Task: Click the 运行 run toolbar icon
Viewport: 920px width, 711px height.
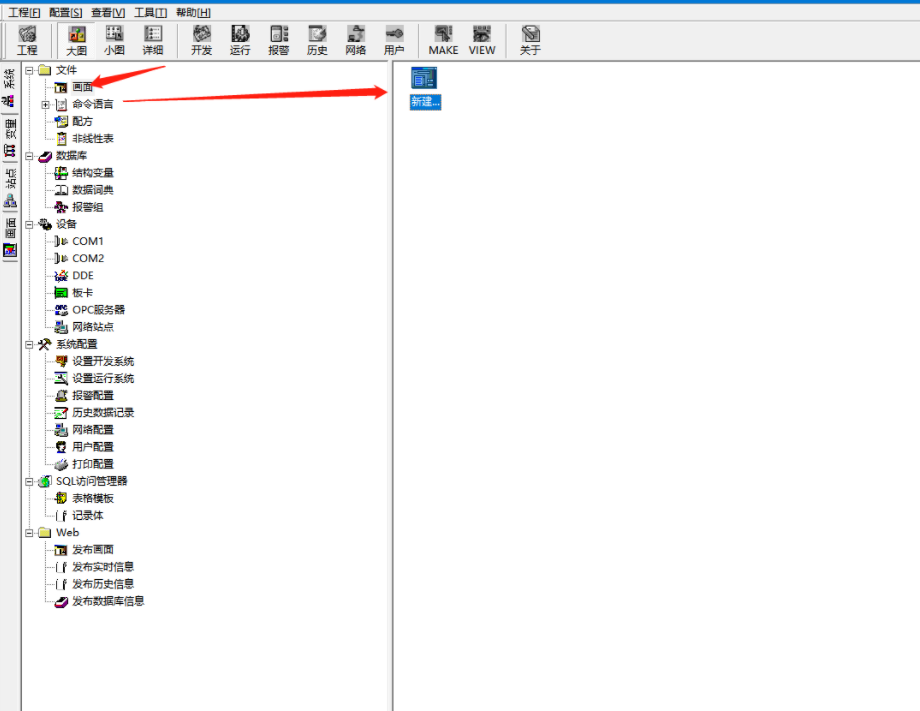Action: (240, 40)
